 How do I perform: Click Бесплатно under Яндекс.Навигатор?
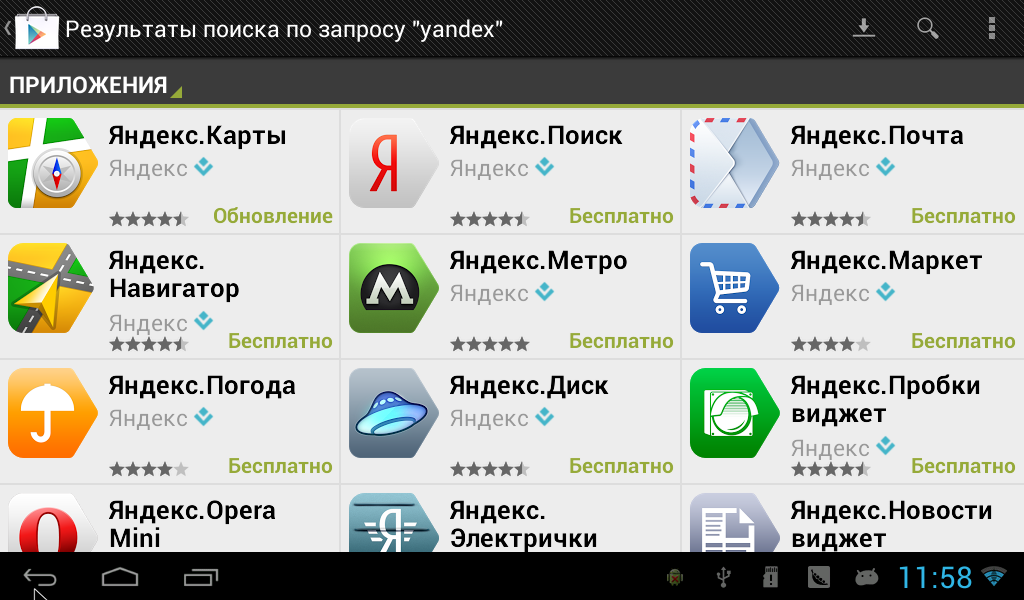tap(280, 341)
